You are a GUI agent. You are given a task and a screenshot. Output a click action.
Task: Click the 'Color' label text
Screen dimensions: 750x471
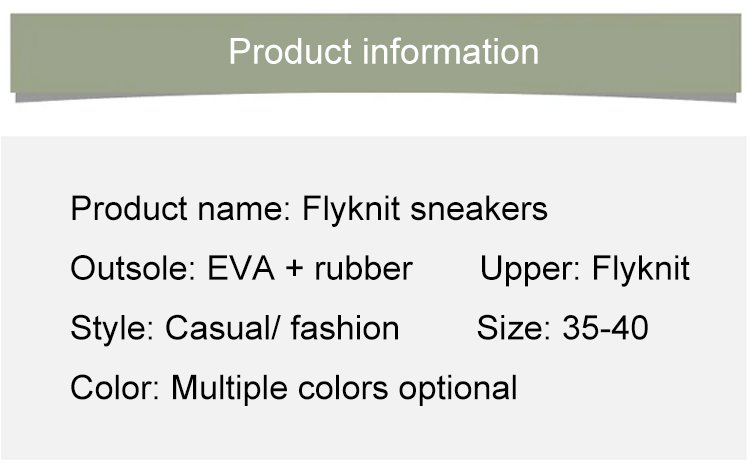115,387
